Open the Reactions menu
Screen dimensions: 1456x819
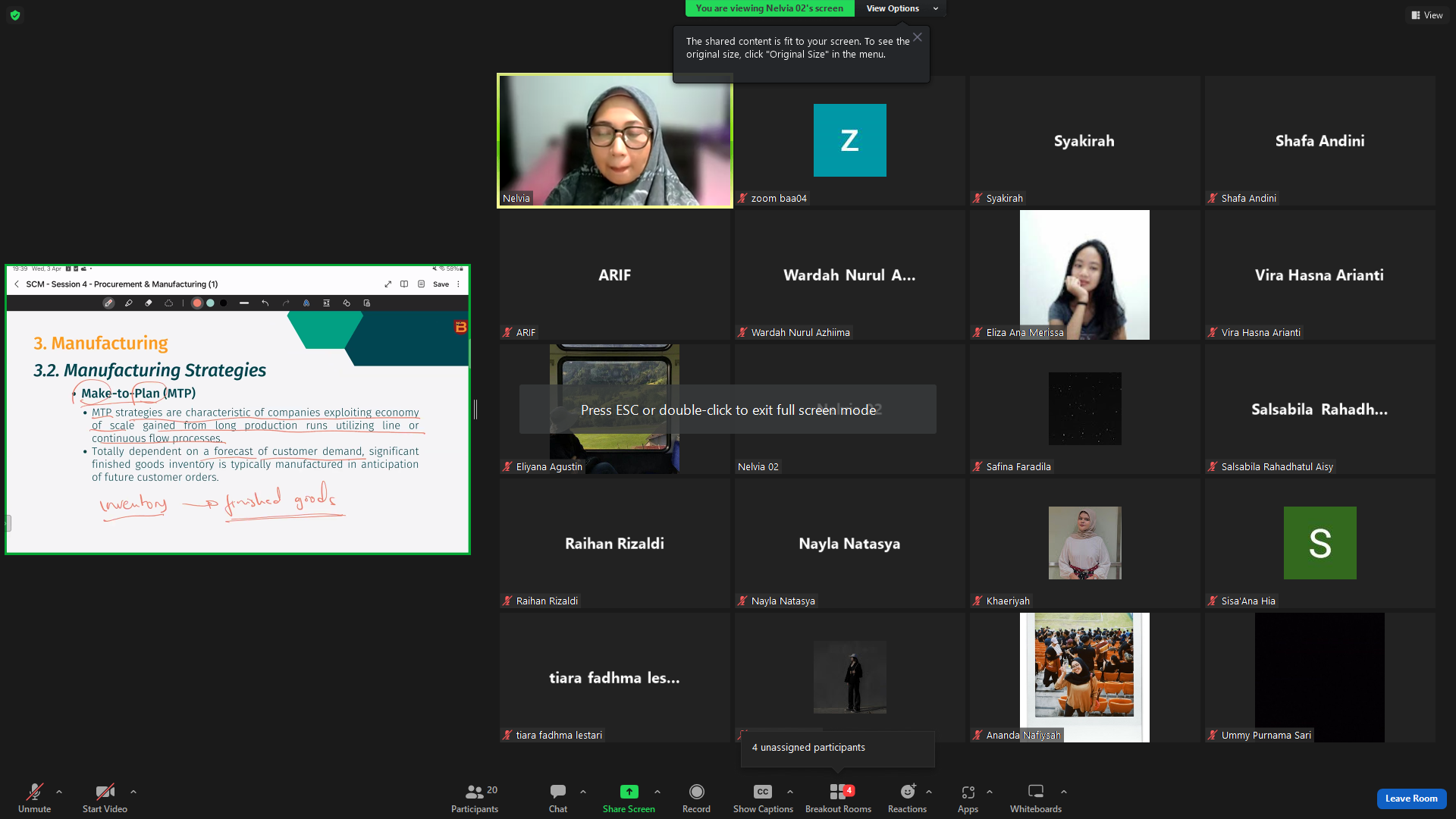(x=907, y=798)
